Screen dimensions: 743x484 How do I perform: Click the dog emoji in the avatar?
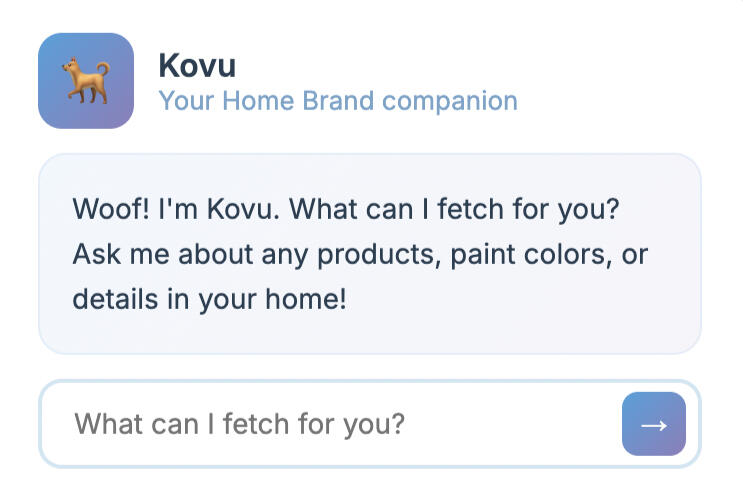point(86,81)
